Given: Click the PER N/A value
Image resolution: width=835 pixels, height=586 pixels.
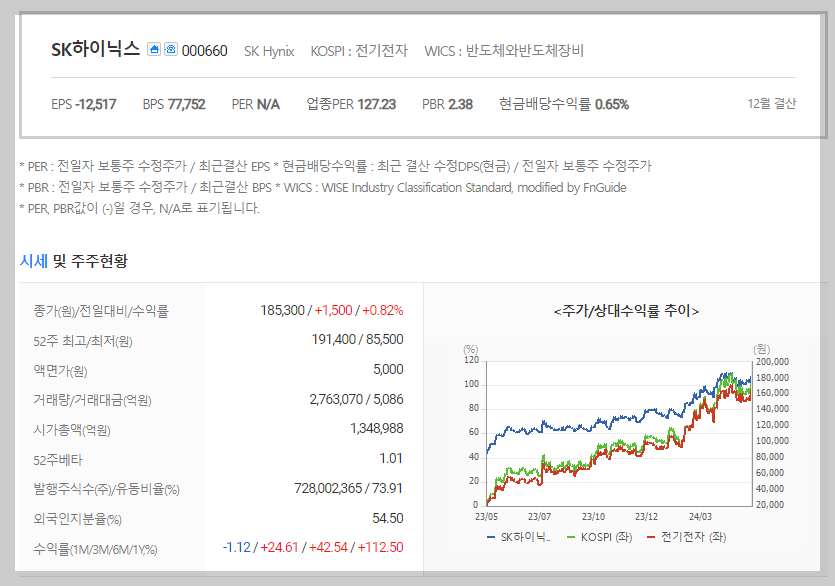Looking at the screenshot, I should coord(256,104).
